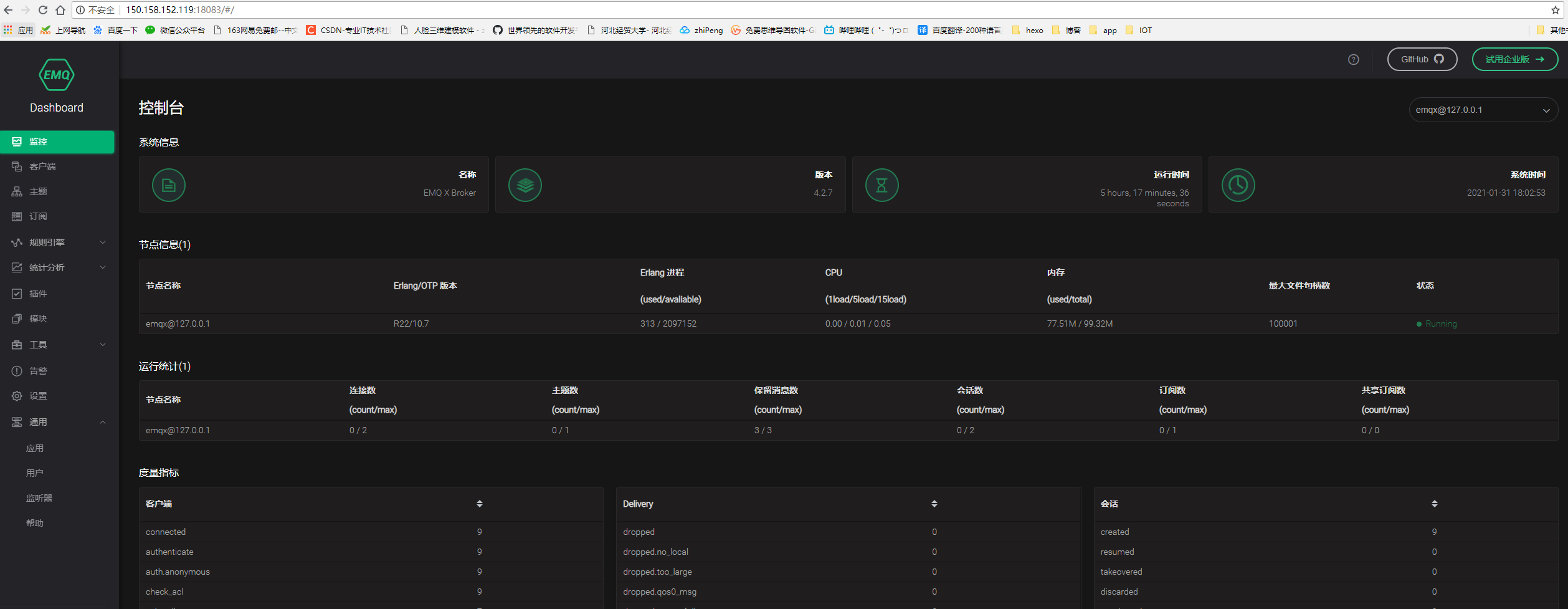
Task: Open the CSDN bookmark
Action: click(348, 30)
